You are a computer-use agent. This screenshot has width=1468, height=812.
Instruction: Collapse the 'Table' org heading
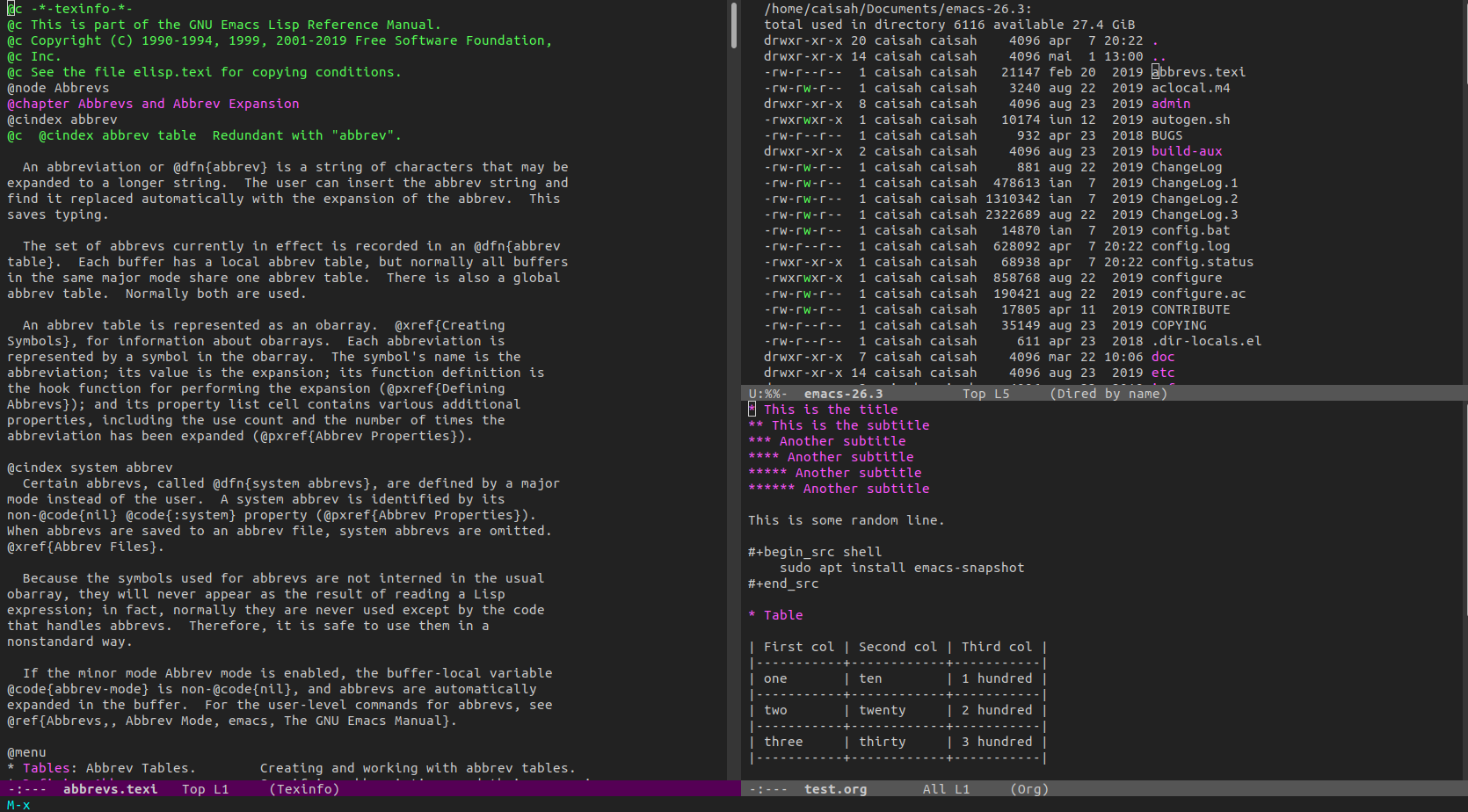tap(782, 615)
